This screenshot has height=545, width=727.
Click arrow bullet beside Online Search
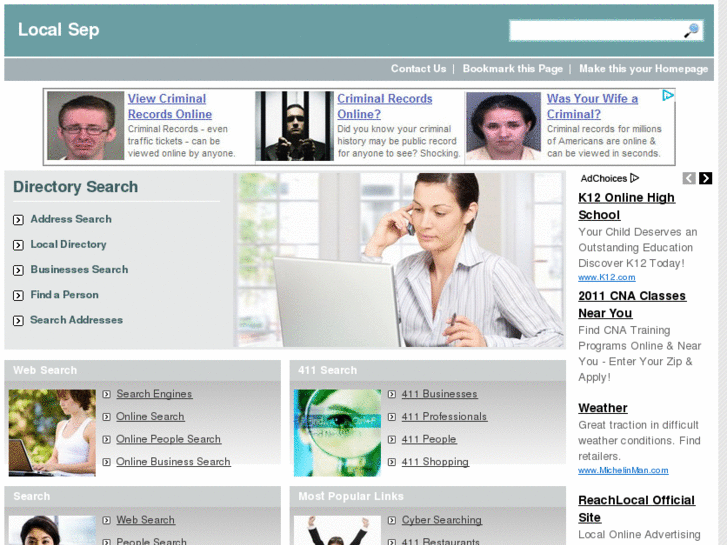coord(107,417)
